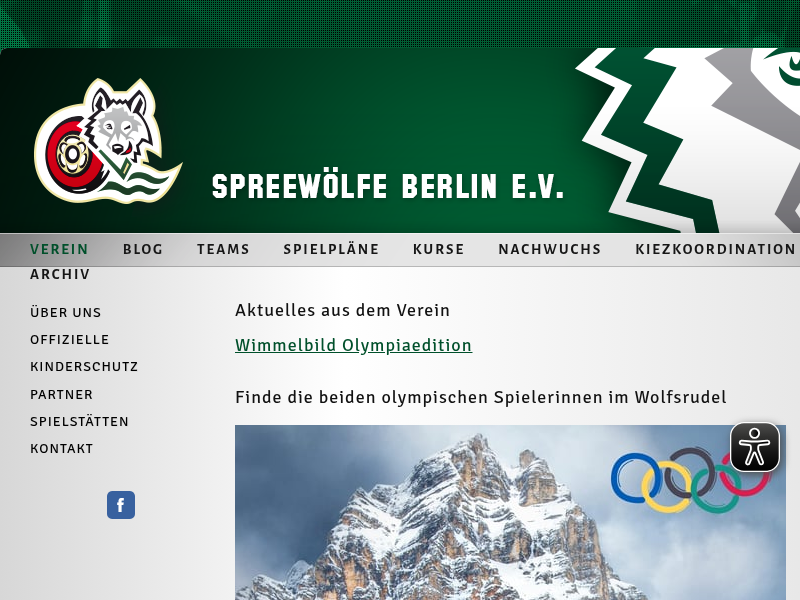Open Spielpläne in navigation bar

(x=331, y=249)
